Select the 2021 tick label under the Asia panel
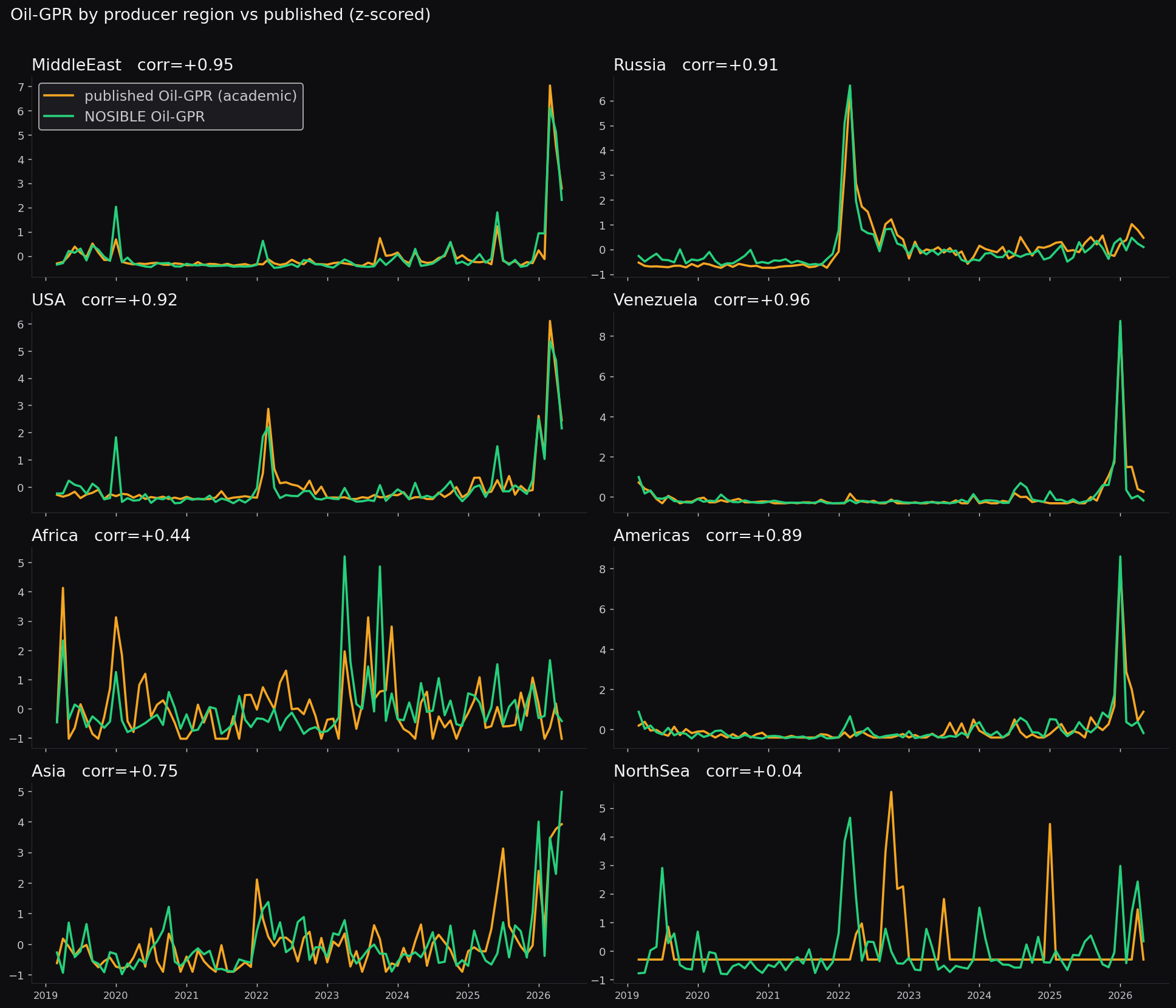This screenshot has height=1008, width=1176. coord(186,995)
